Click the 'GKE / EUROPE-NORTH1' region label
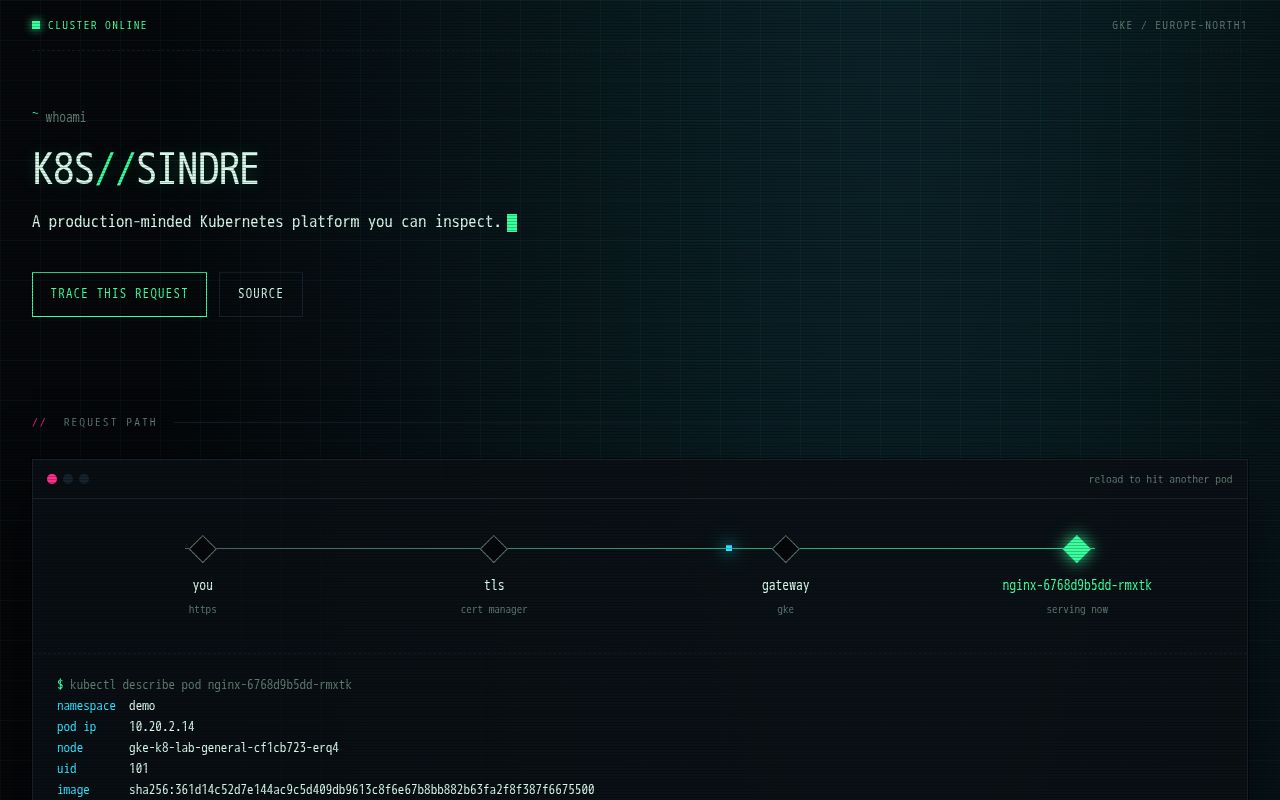The height and width of the screenshot is (800, 1280). (1179, 25)
